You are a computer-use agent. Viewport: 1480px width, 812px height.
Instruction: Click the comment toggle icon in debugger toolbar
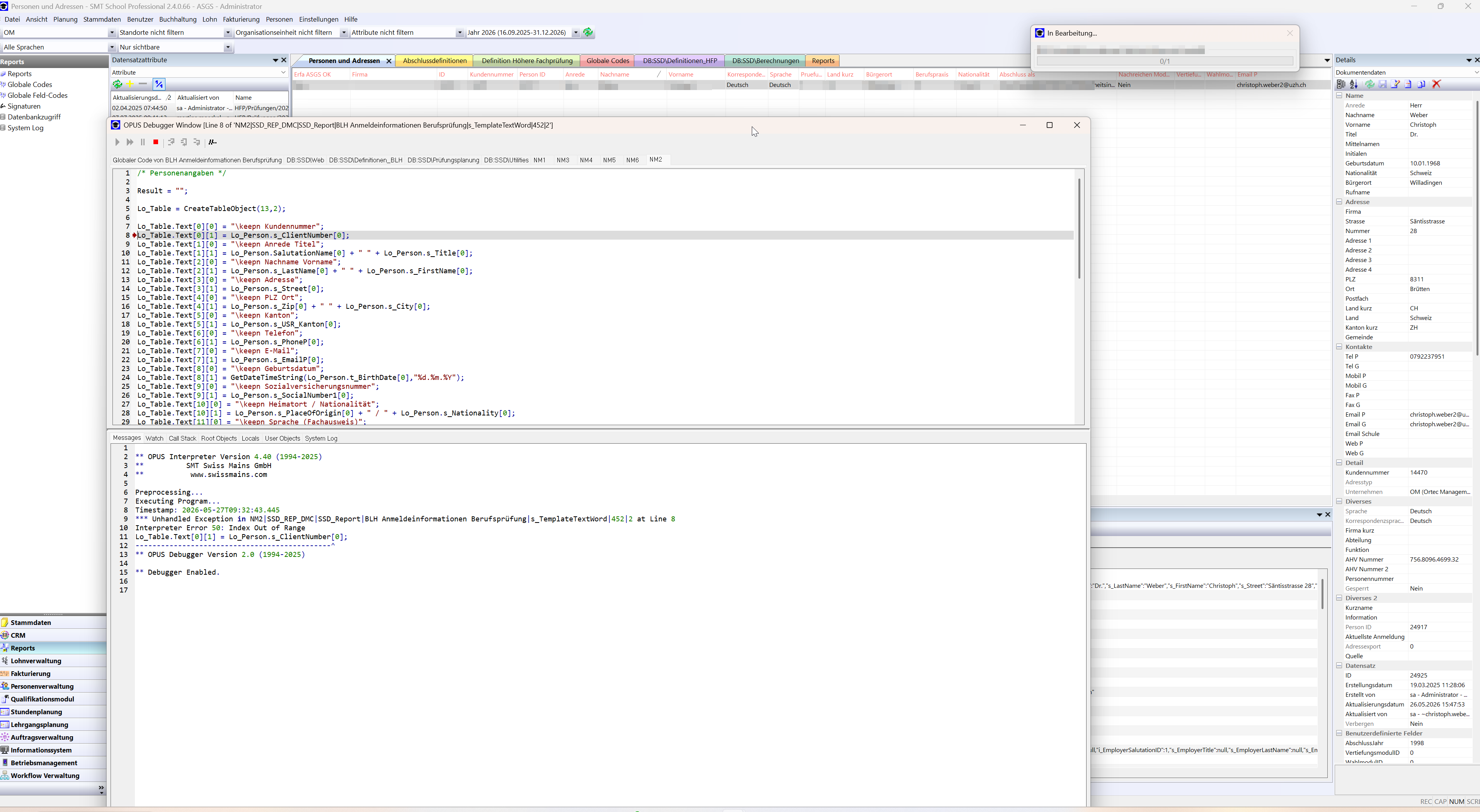click(213, 142)
